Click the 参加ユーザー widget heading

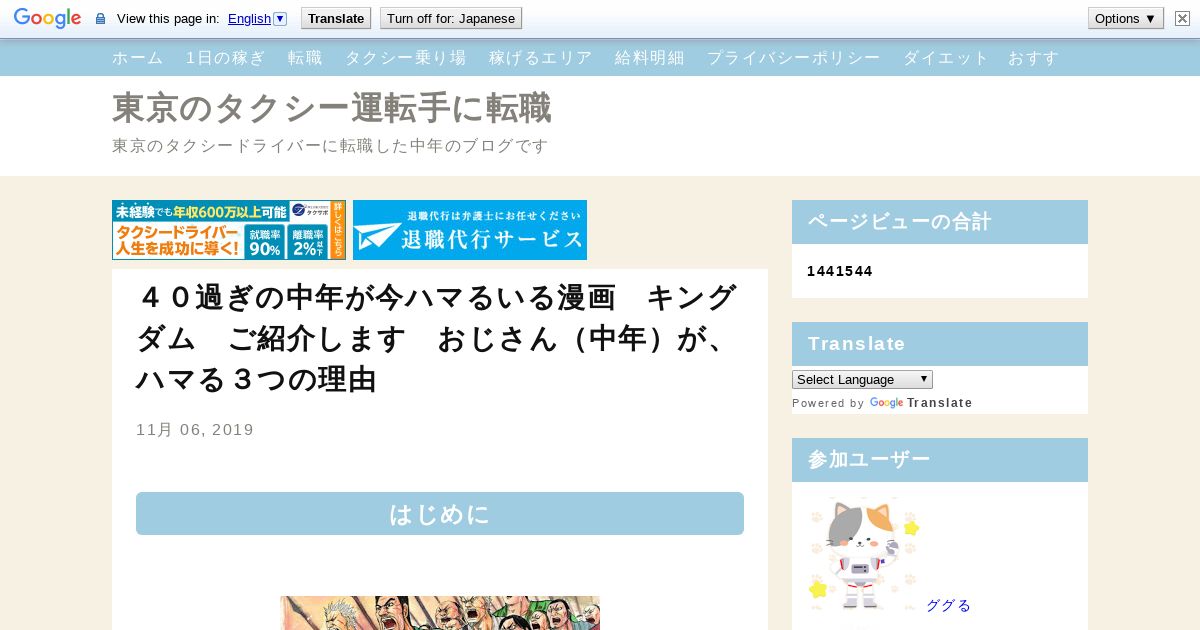(x=940, y=460)
